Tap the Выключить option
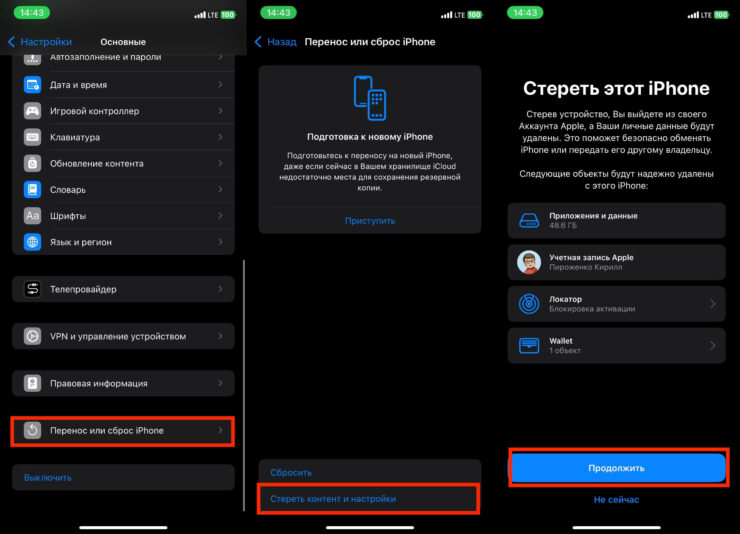Image resolution: width=740 pixels, height=534 pixels. point(48,477)
